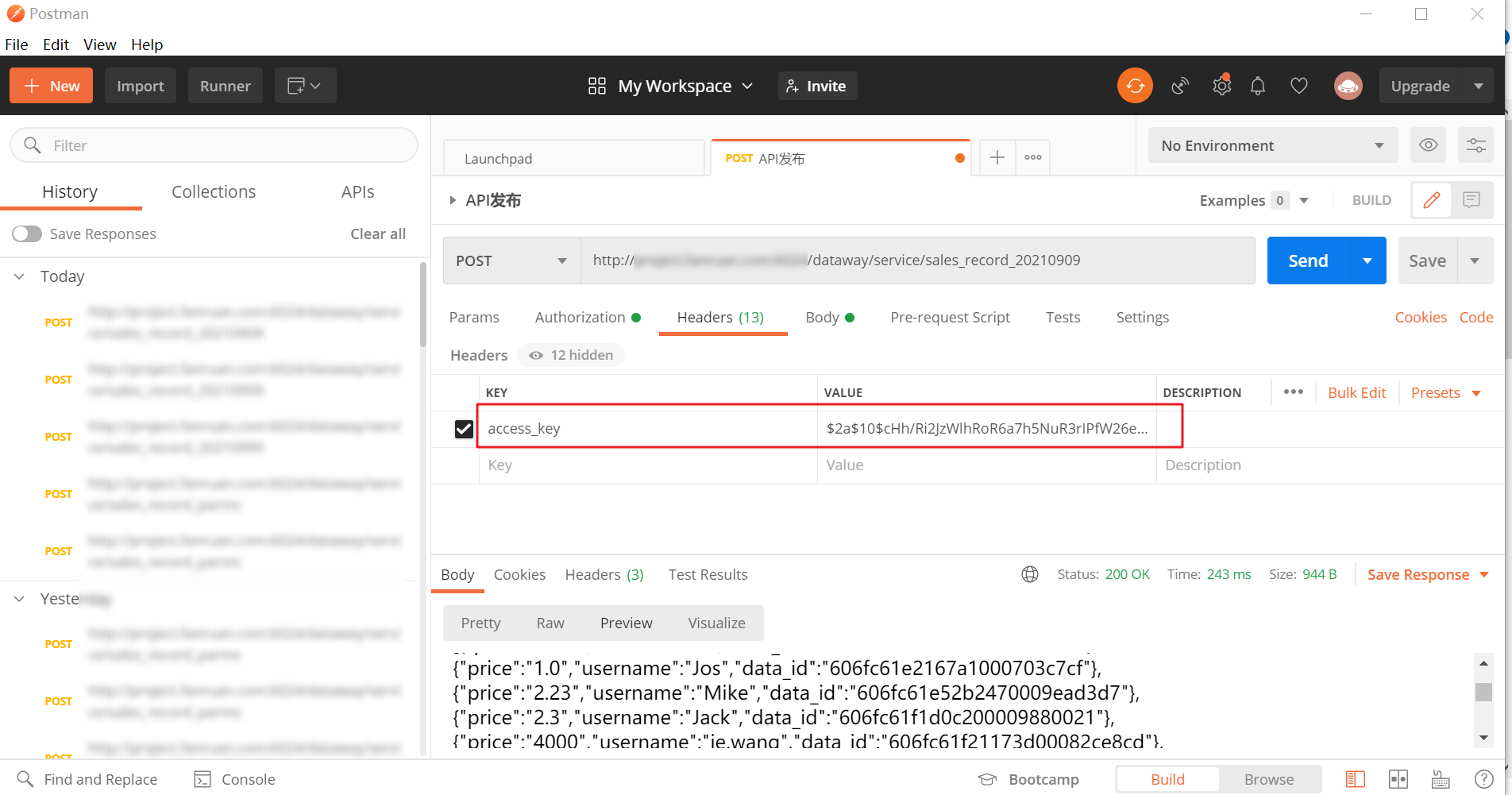Open the capture requests satellite icon
This screenshot has width=1512, height=795.
coord(1180,86)
